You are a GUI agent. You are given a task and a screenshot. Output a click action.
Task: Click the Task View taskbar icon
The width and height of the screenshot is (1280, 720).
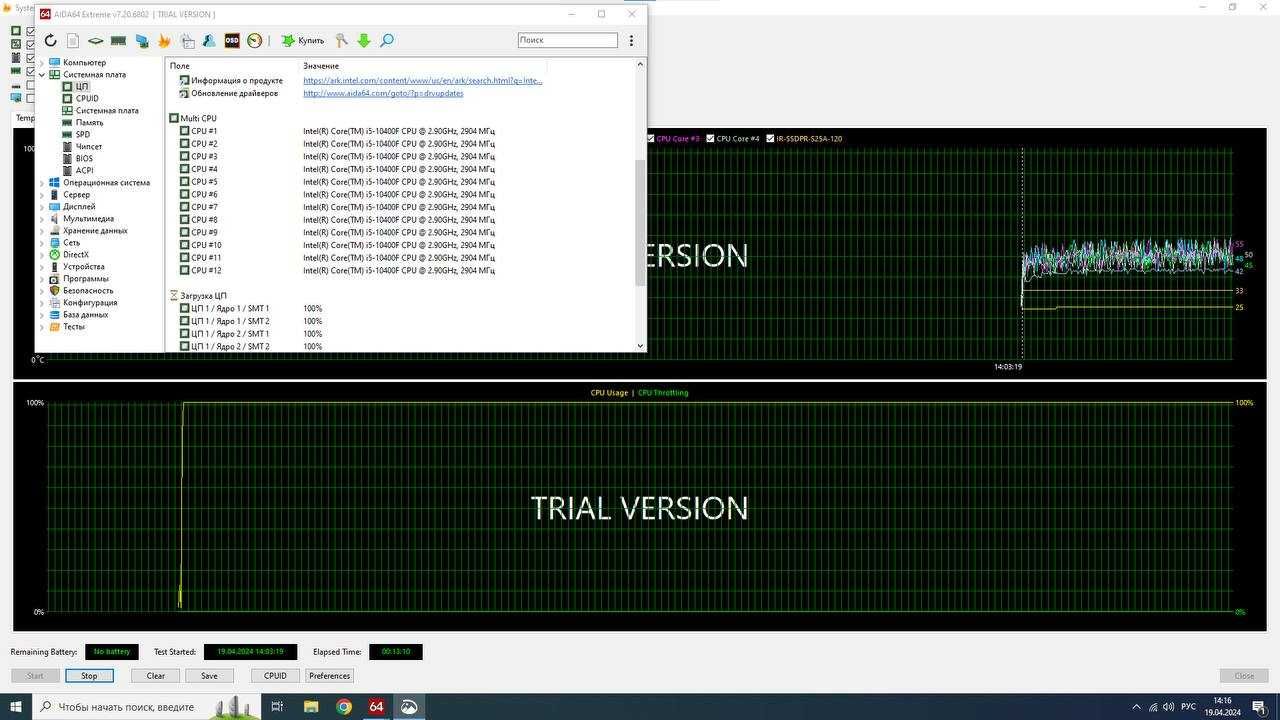(278, 707)
